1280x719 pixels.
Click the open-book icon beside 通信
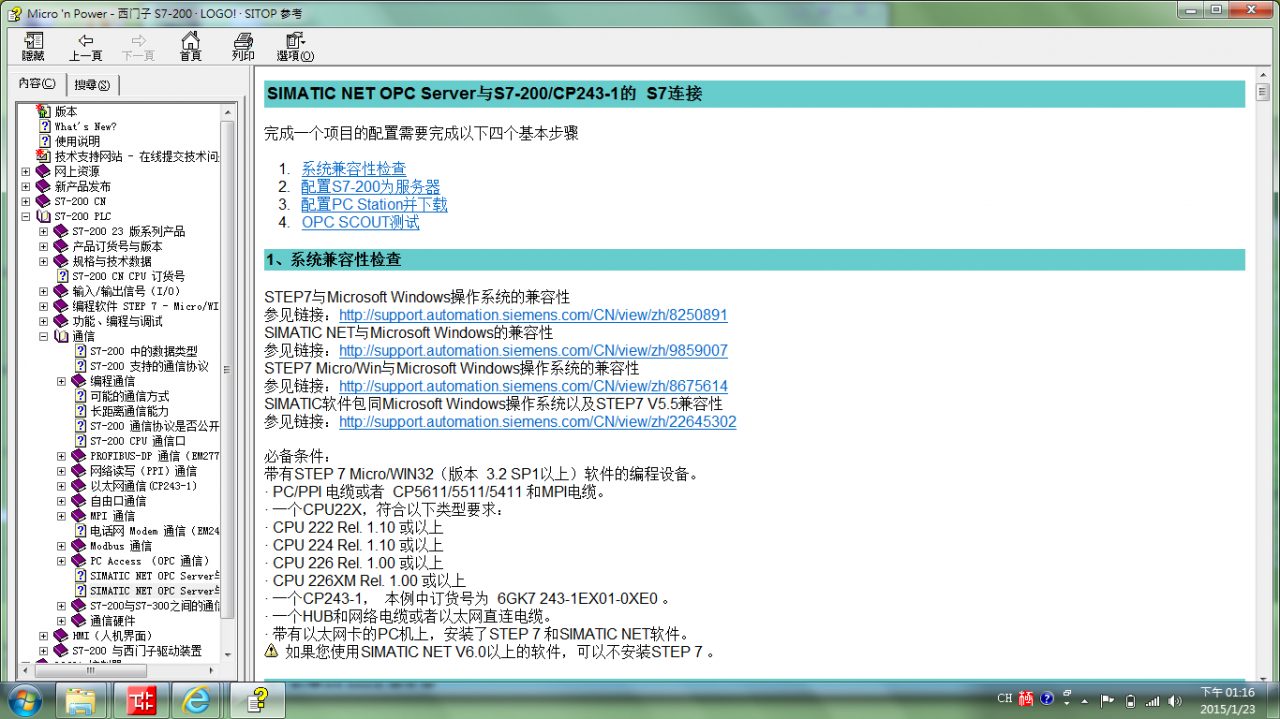(61, 336)
